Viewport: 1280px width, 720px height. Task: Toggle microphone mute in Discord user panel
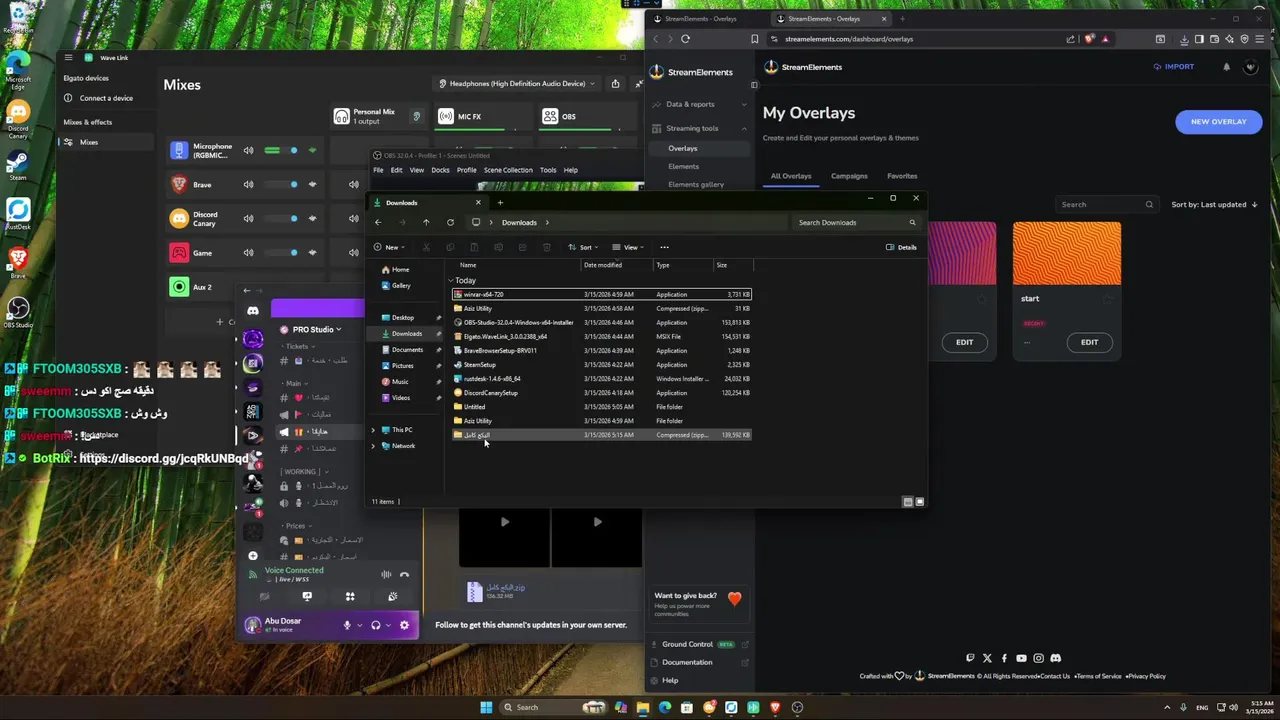coord(347,625)
